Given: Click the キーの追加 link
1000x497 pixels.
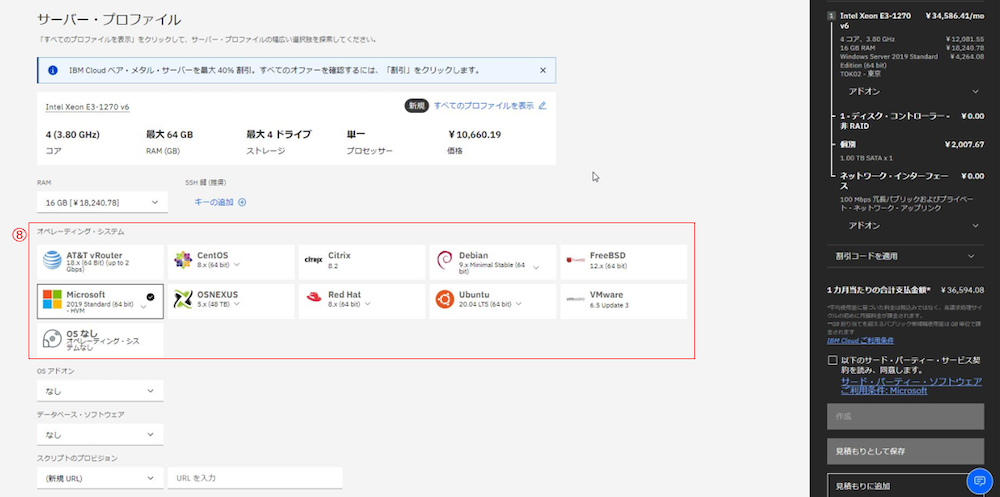Looking at the screenshot, I should pos(220,202).
